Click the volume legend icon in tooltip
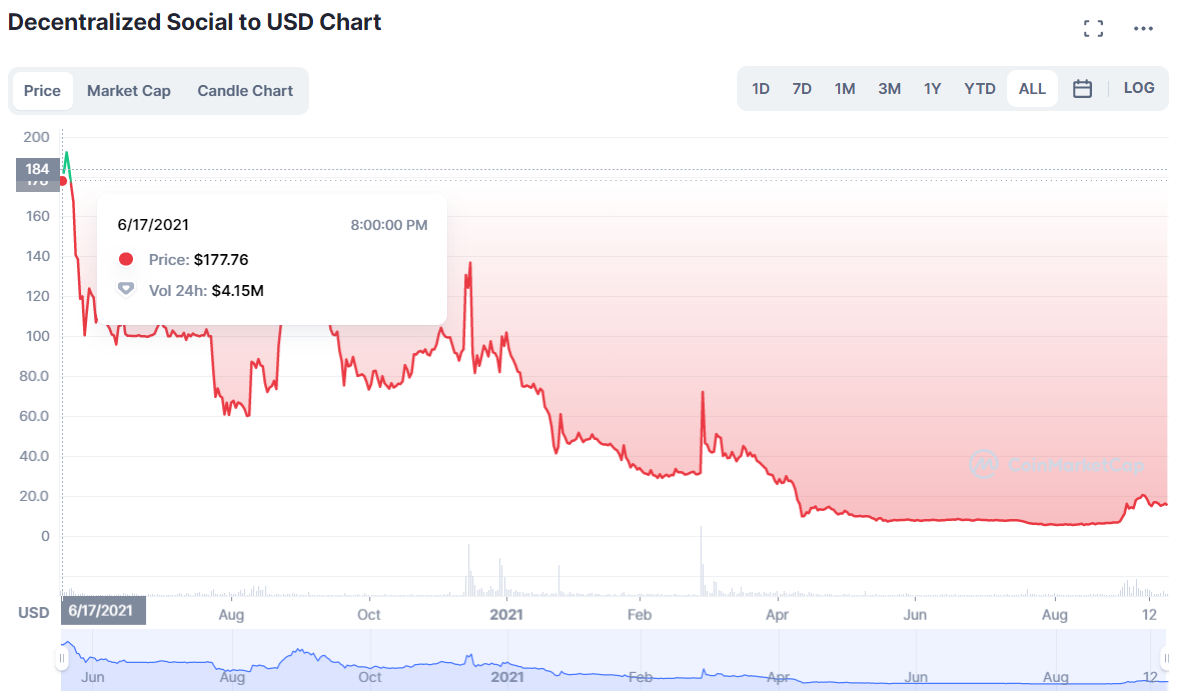Viewport: 1183px width, 697px height. tap(126, 289)
